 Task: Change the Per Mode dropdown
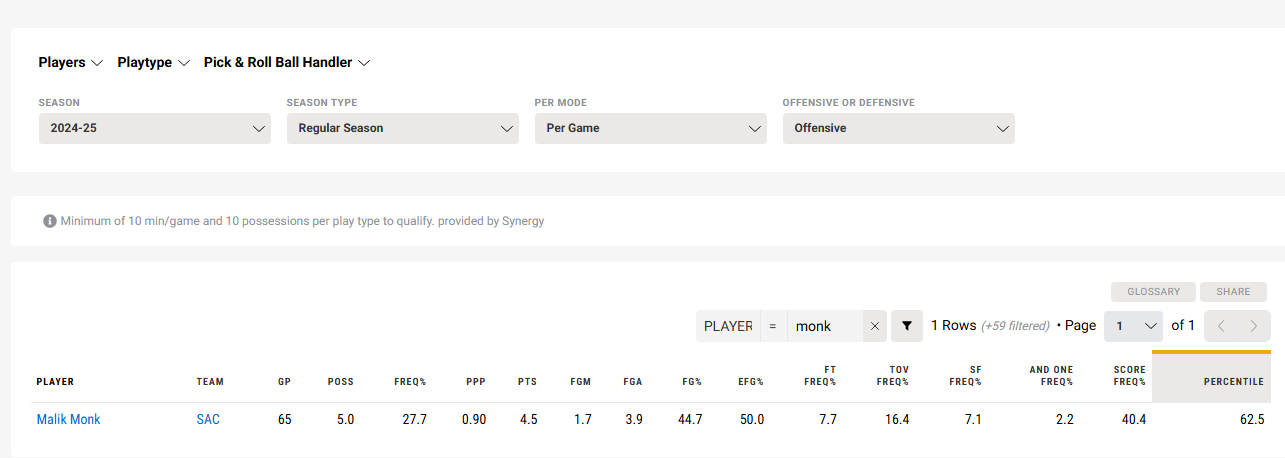point(650,128)
